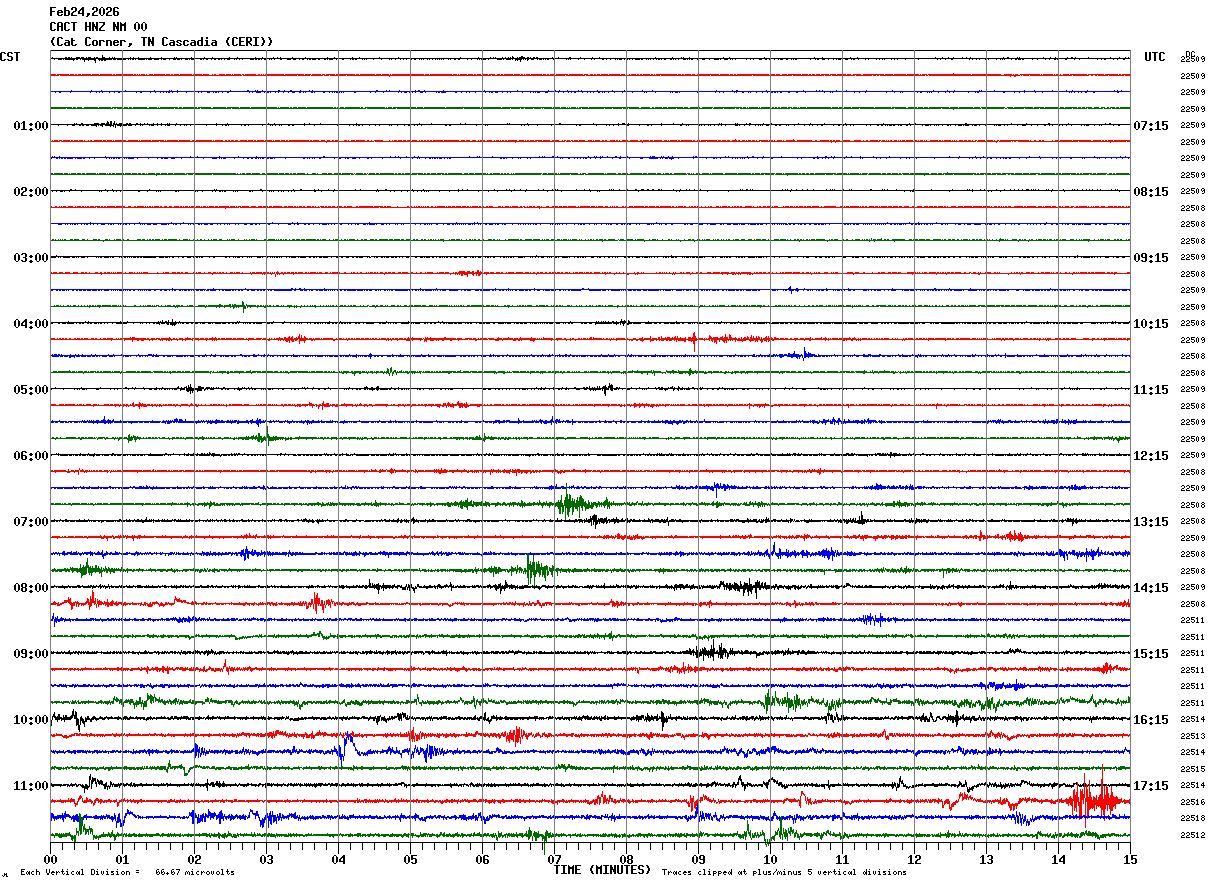Click the DC offset value 22513

(1193, 736)
